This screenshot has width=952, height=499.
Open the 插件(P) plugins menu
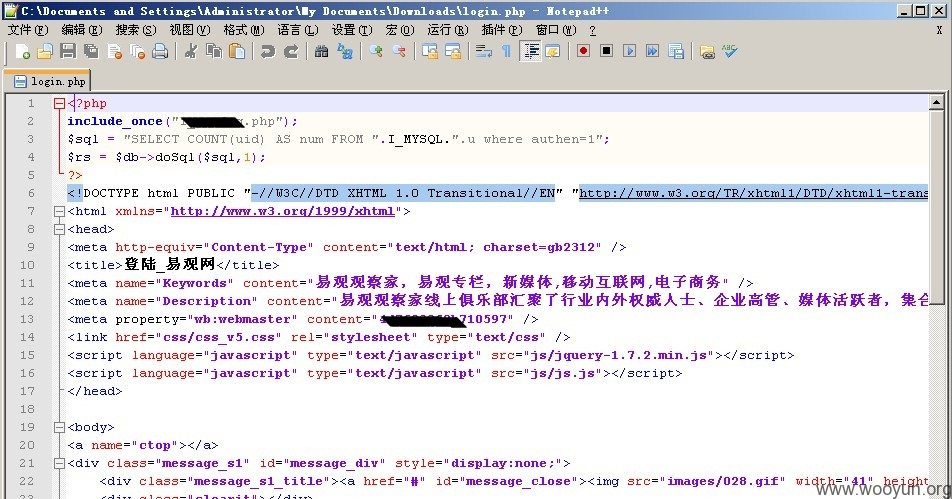(502, 30)
